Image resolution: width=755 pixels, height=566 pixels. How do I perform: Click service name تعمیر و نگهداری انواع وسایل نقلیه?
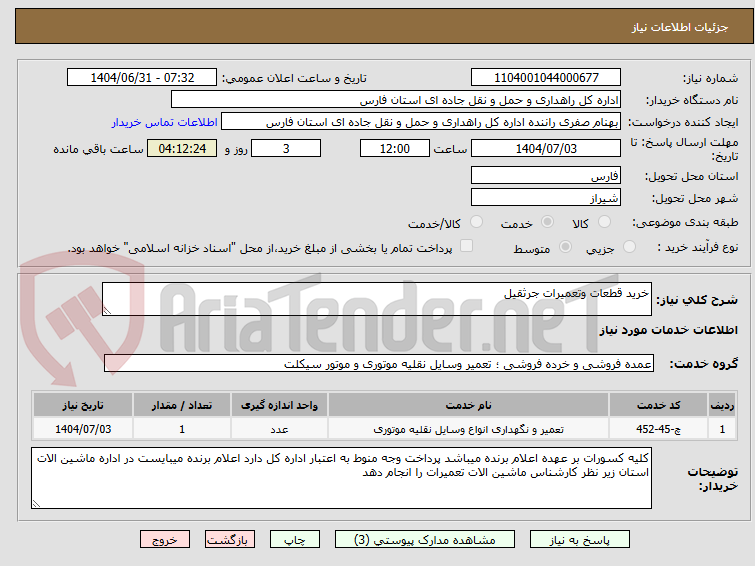[469, 429]
